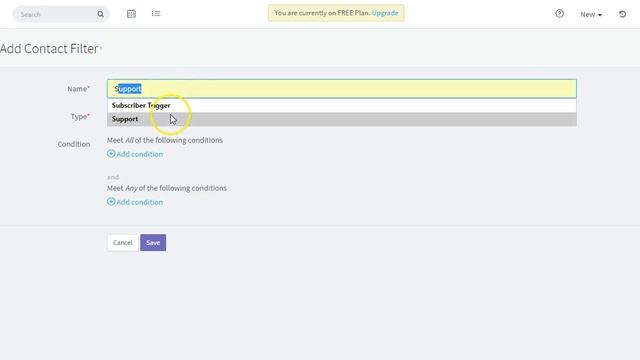Choose Support from autocomplete suggestions
640x360 pixels.
pyautogui.click(x=342, y=119)
